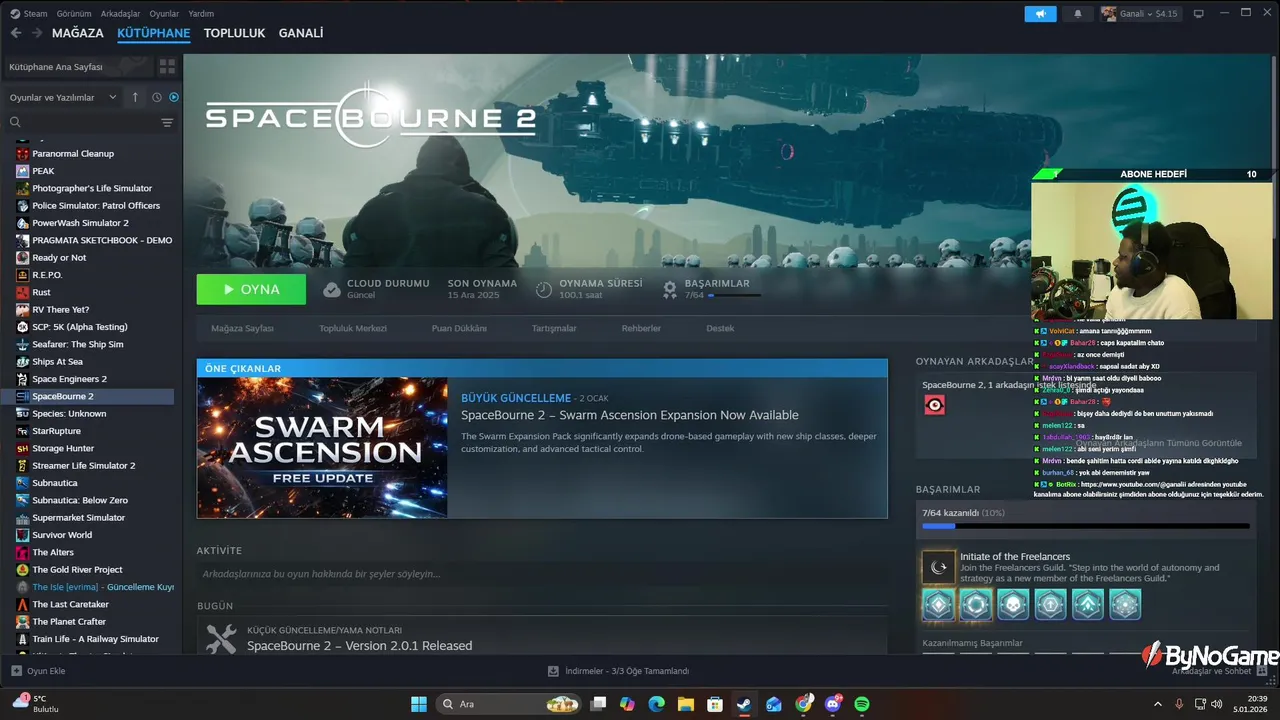
Task: Open the Tartışmalar link
Action: click(554, 328)
